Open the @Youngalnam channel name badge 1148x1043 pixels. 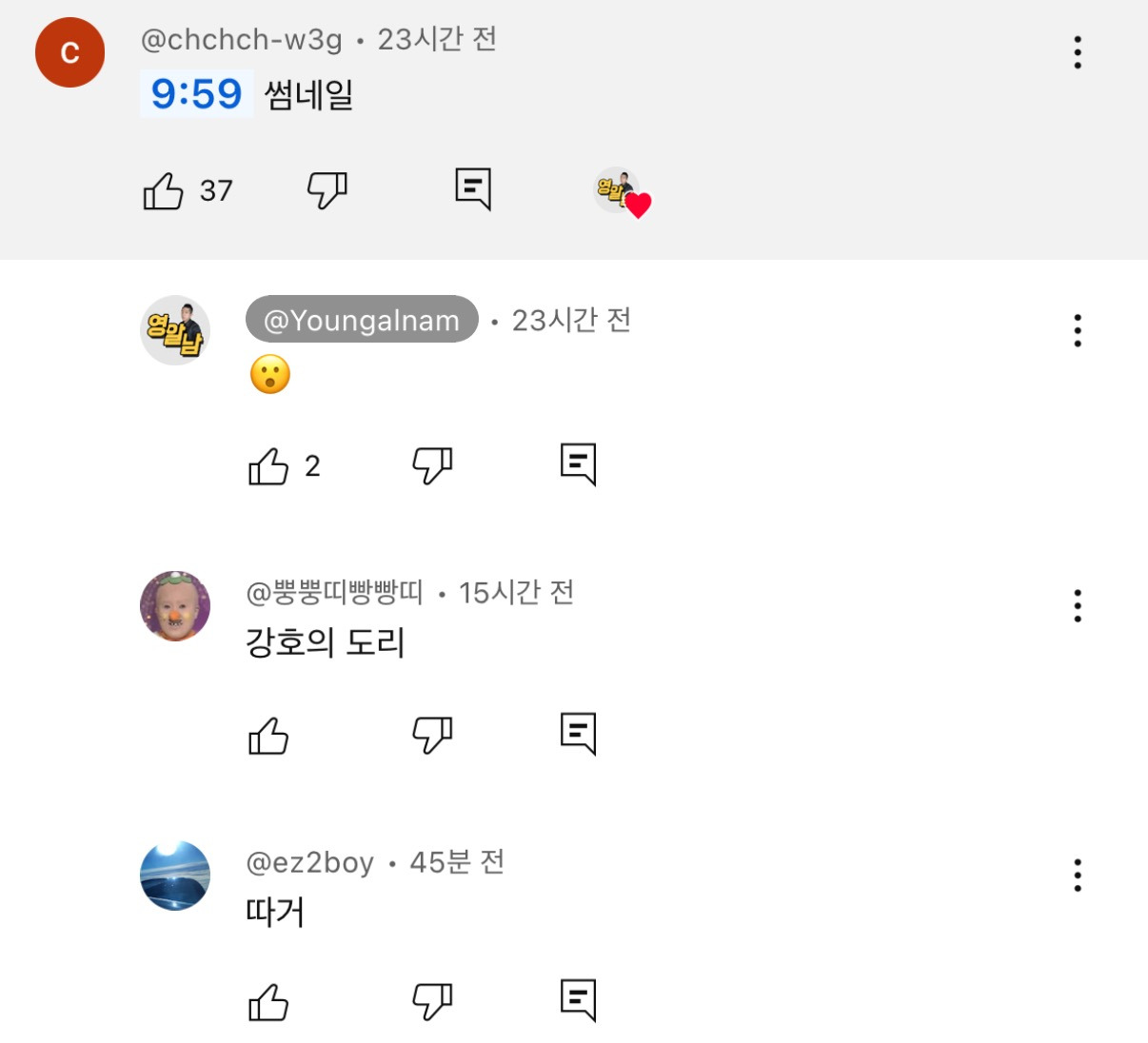[x=362, y=320]
